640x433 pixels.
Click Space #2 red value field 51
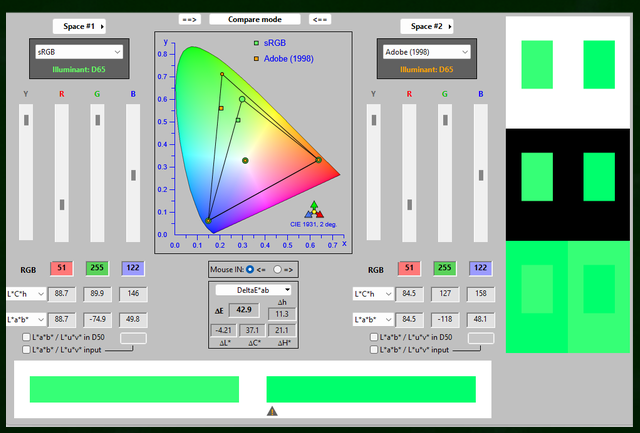[409, 268]
